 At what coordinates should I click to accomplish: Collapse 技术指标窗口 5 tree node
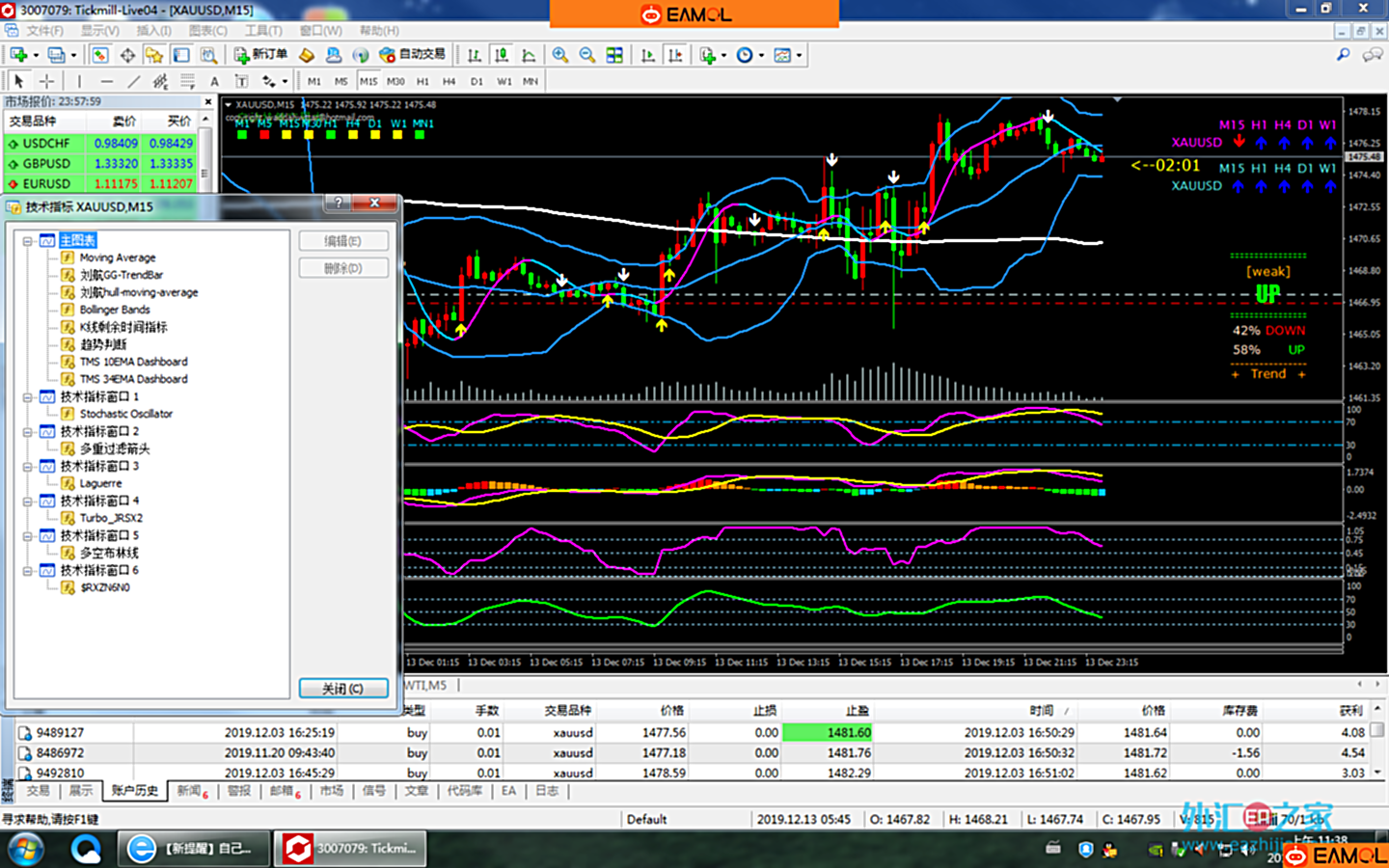point(27,535)
